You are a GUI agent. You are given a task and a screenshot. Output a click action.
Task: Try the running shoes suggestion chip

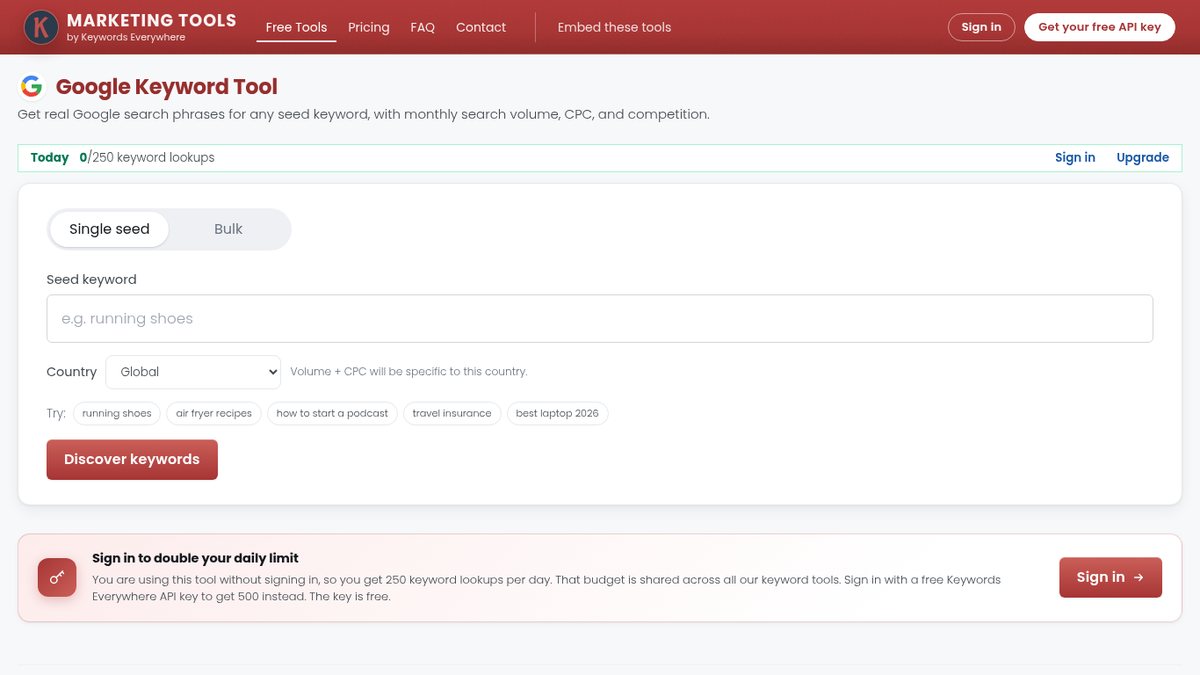pyautogui.click(x=117, y=413)
